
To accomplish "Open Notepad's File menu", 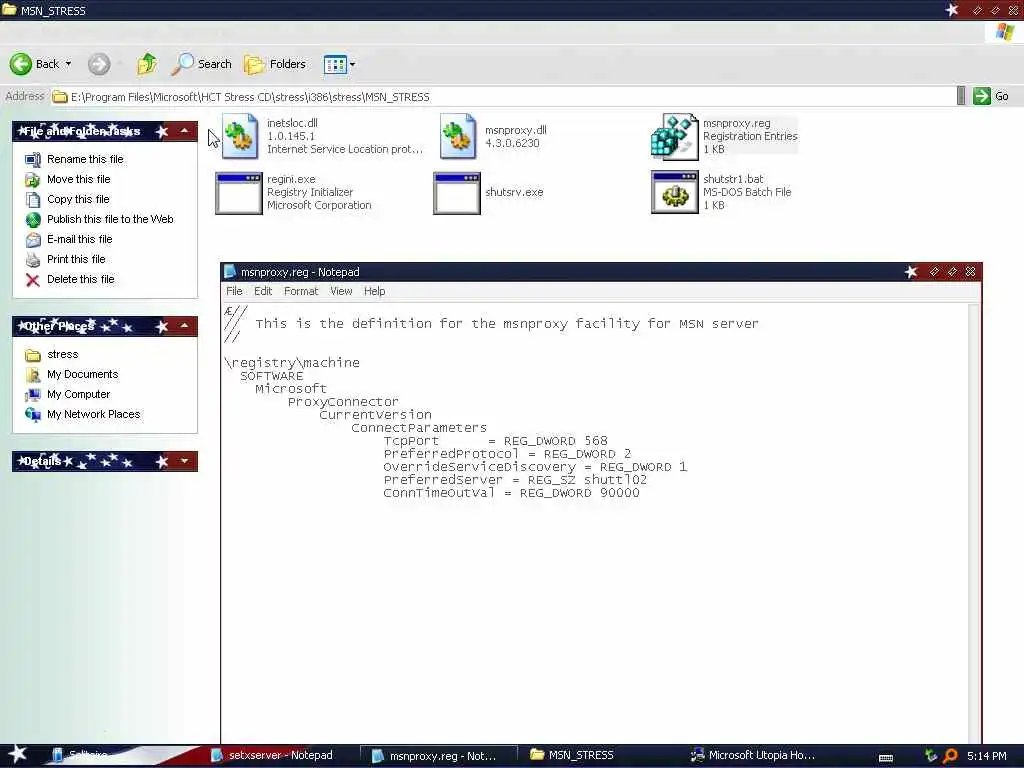I will (x=234, y=291).
